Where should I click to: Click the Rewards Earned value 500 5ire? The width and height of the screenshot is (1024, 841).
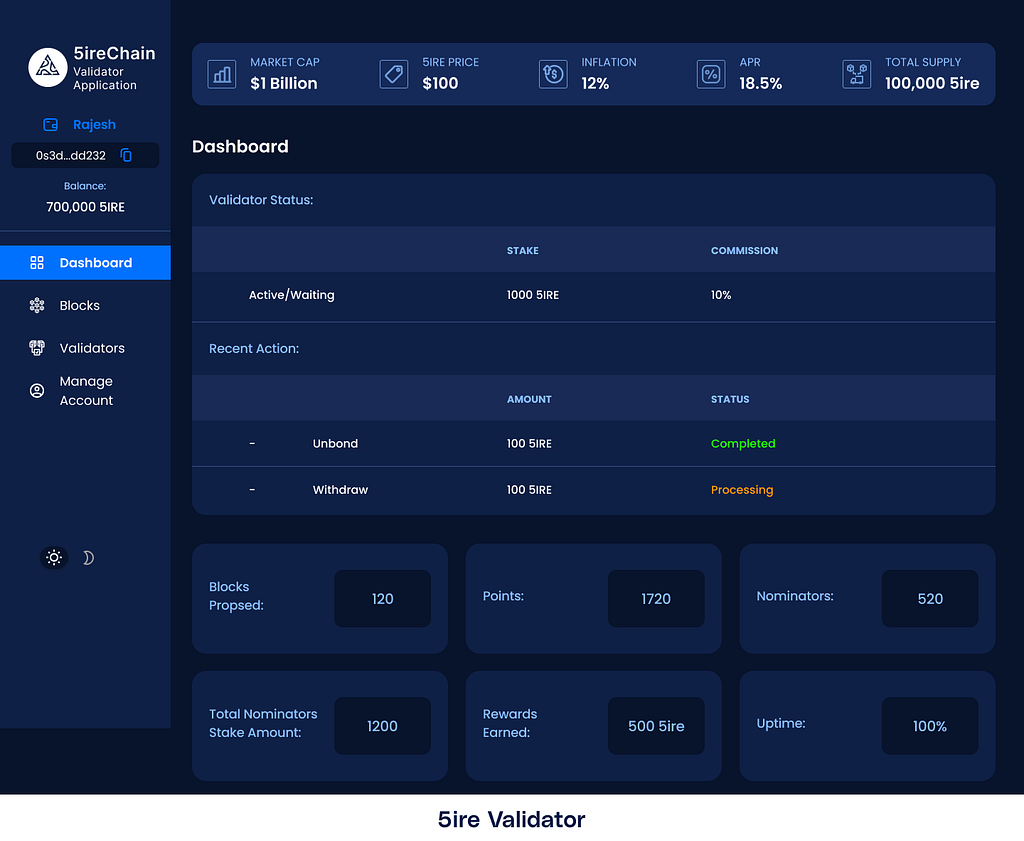(x=656, y=726)
